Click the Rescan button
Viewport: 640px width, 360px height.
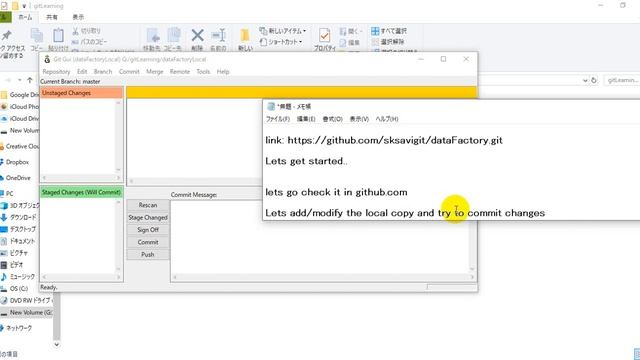point(148,205)
